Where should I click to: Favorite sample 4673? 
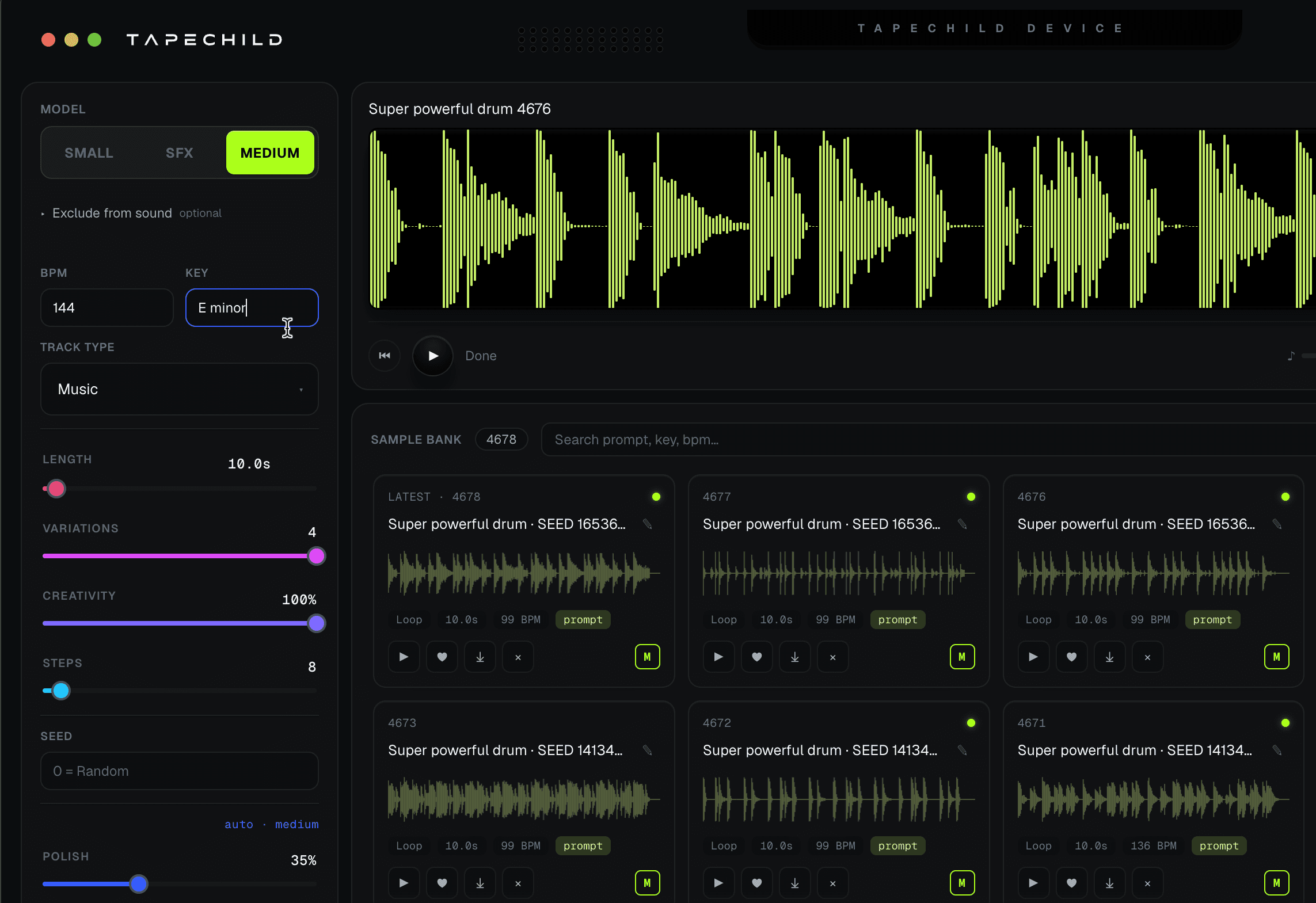(442, 883)
